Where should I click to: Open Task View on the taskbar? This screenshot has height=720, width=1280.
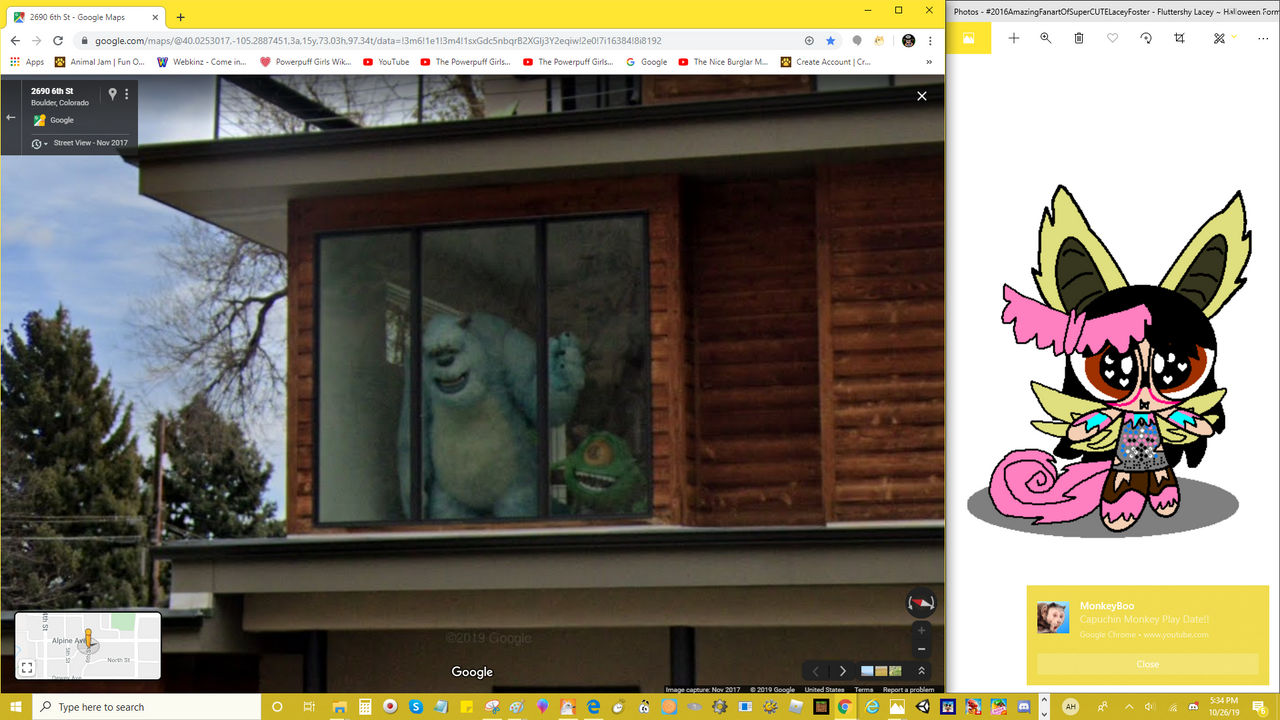309,707
